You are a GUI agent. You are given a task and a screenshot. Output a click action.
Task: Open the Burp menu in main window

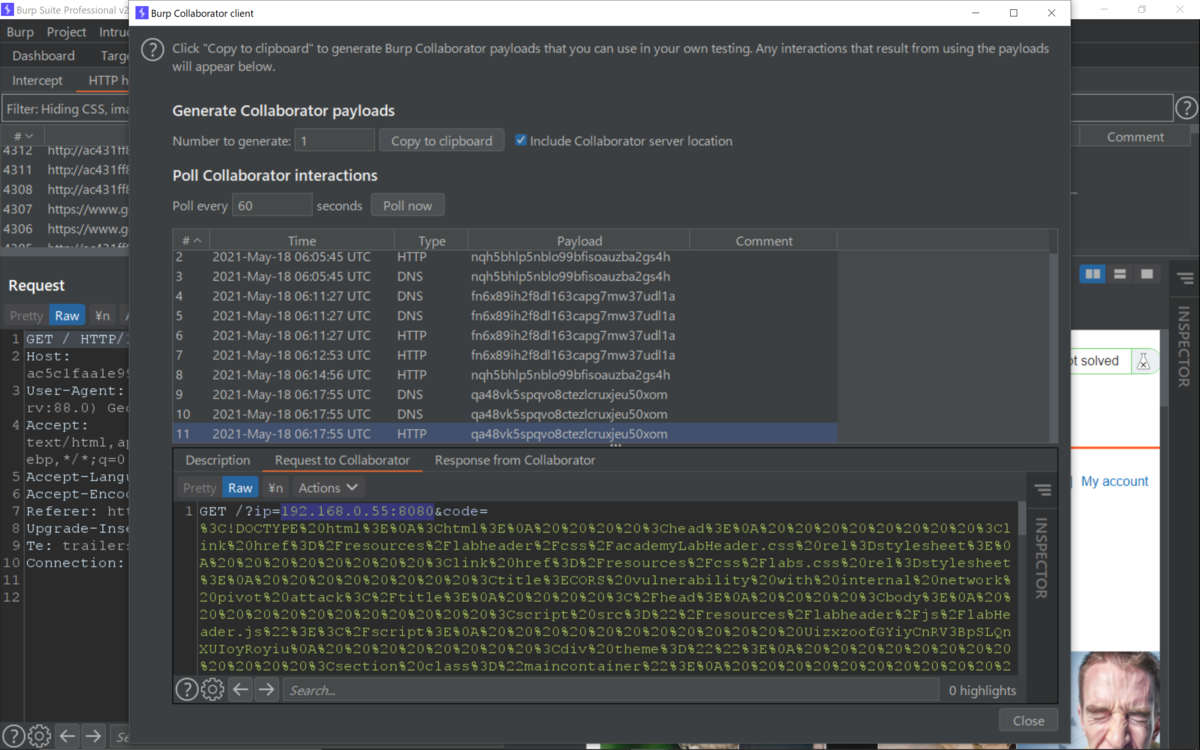point(20,32)
